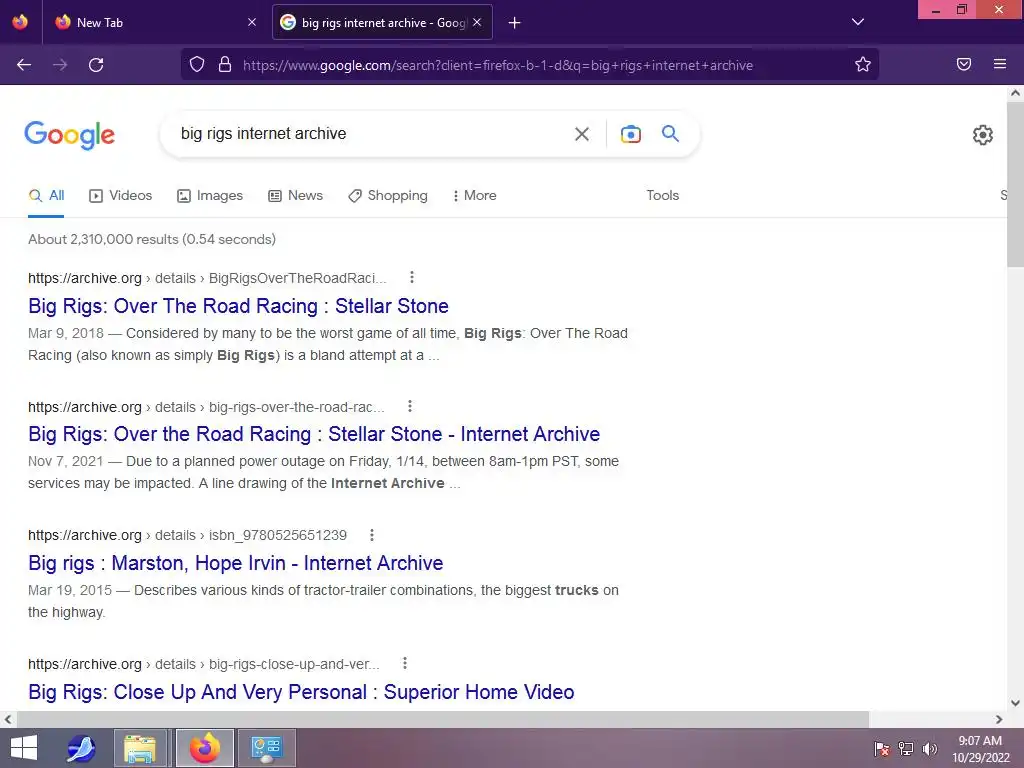Open 'Big Rigs: Close Up And Very Personal' result

[x=301, y=692]
